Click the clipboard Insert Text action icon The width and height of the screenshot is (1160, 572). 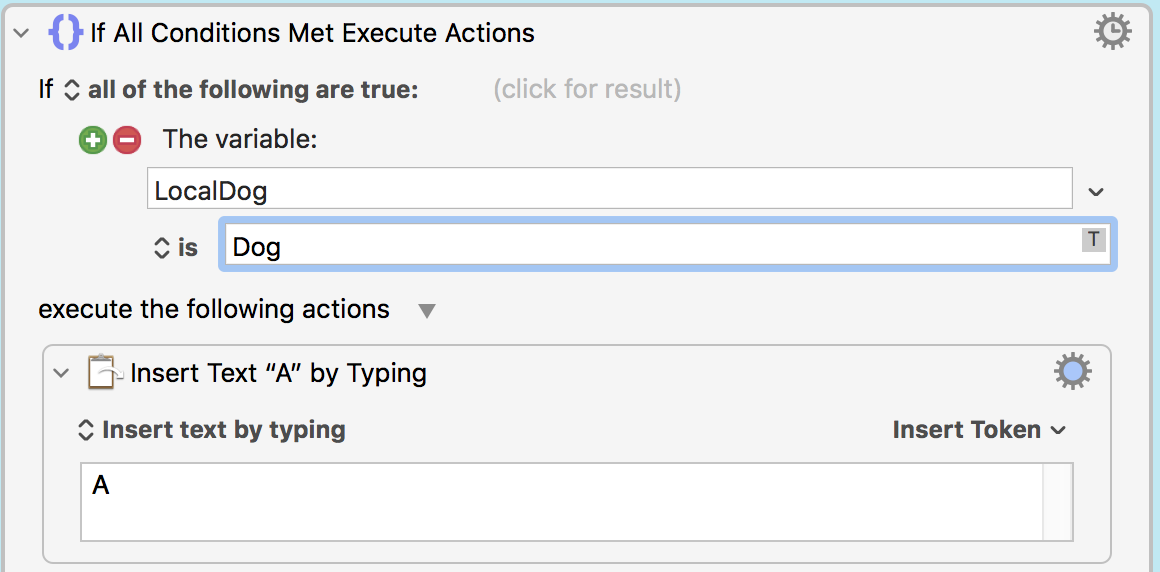[104, 372]
